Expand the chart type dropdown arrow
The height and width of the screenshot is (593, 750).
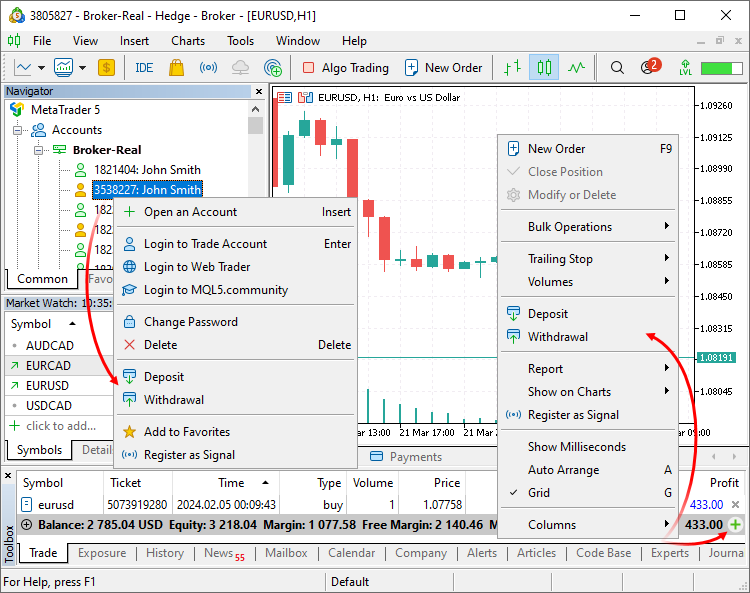pyautogui.click(x=41, y=68)
